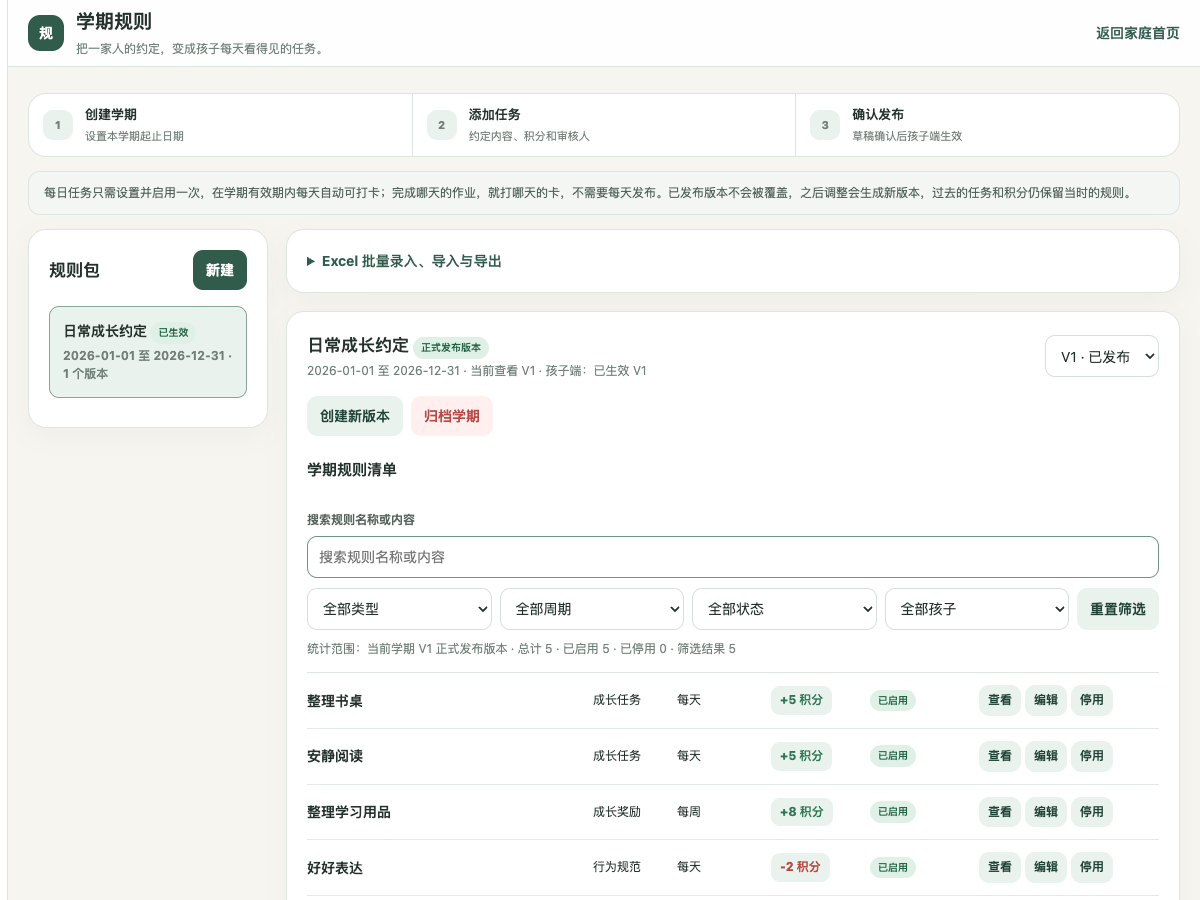1200x900 pixels.
Task: Open the 全部类型 filter dropdown
Action: pos(399,609)
